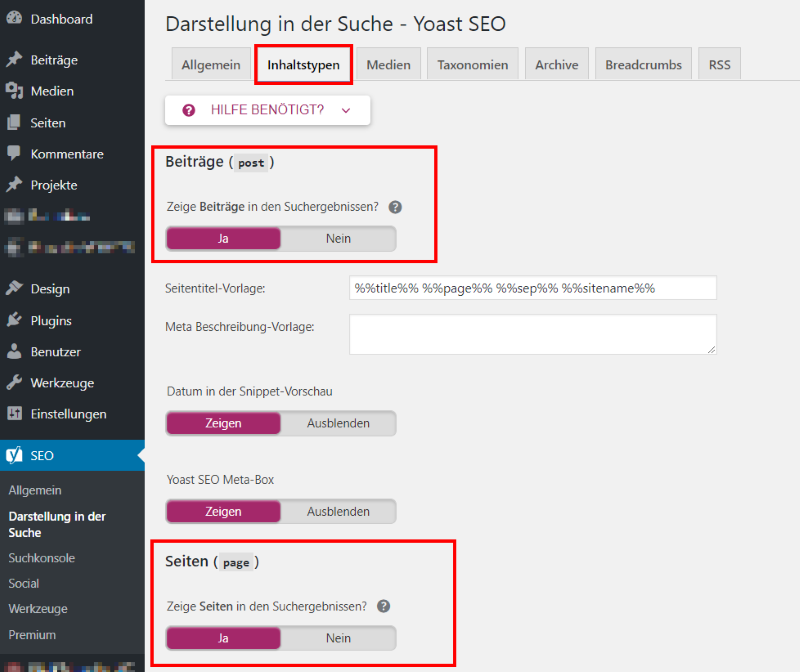Open the Social SEO submenu link
Screen dimensions: 800x672
(x=24, y=583)
